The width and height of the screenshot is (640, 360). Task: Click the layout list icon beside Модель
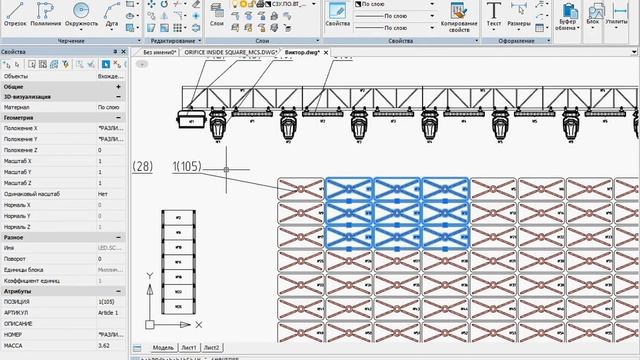(x=137, y=348)
